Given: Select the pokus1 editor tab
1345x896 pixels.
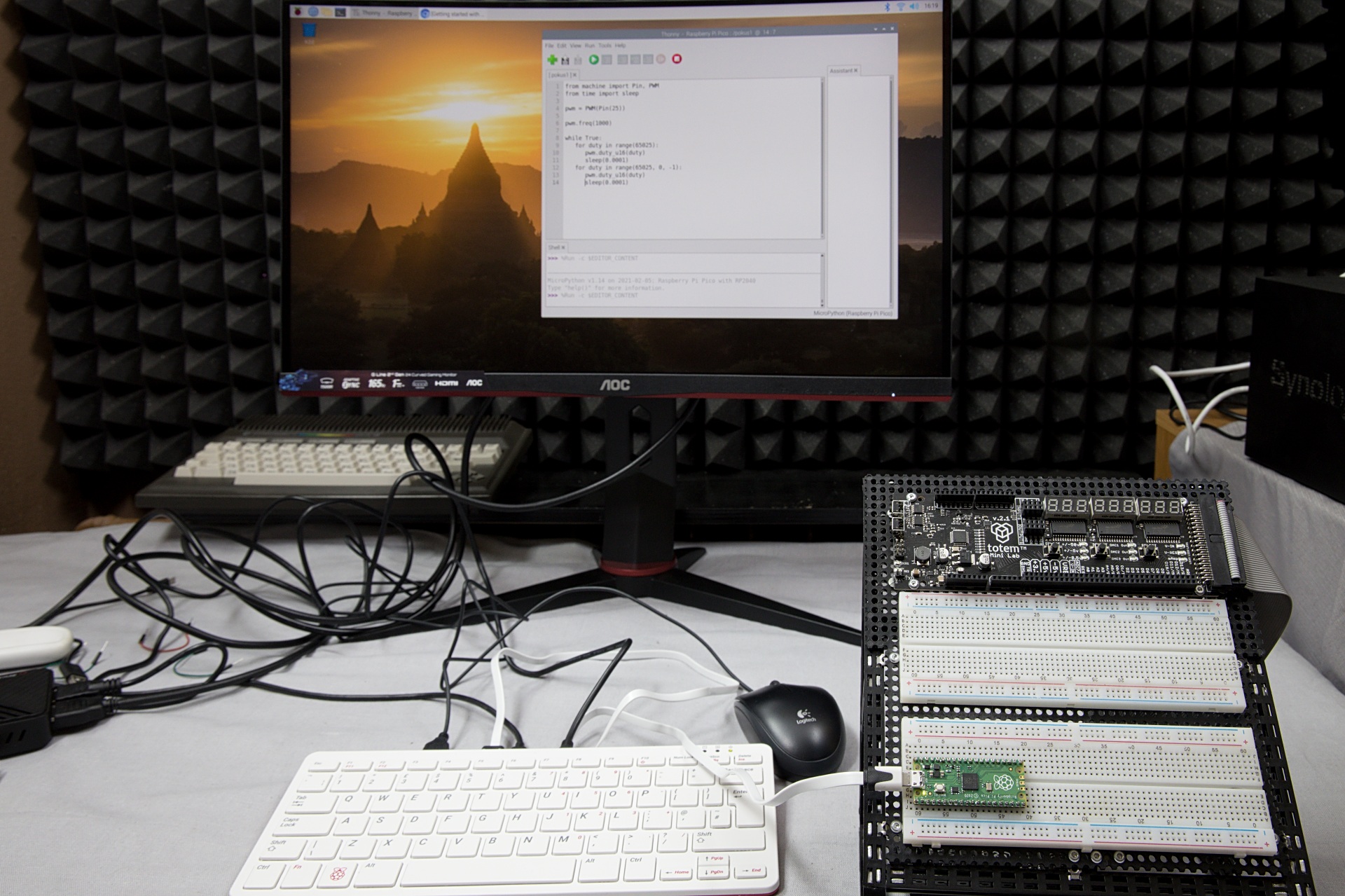Looking at the screenshot, I should click(x=559, y=75).
